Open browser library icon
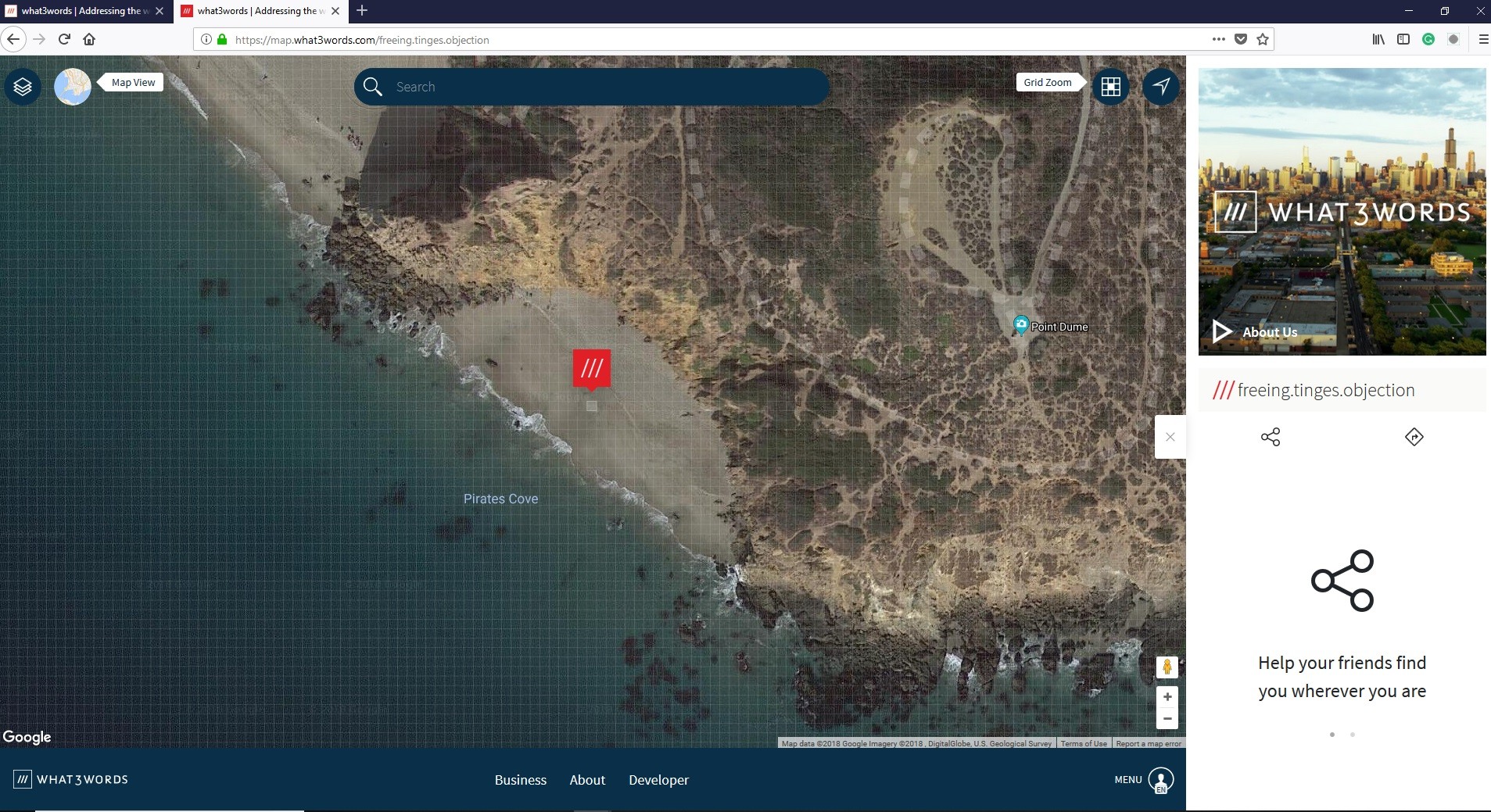 pyautogui.click(x=1378, y=39)
